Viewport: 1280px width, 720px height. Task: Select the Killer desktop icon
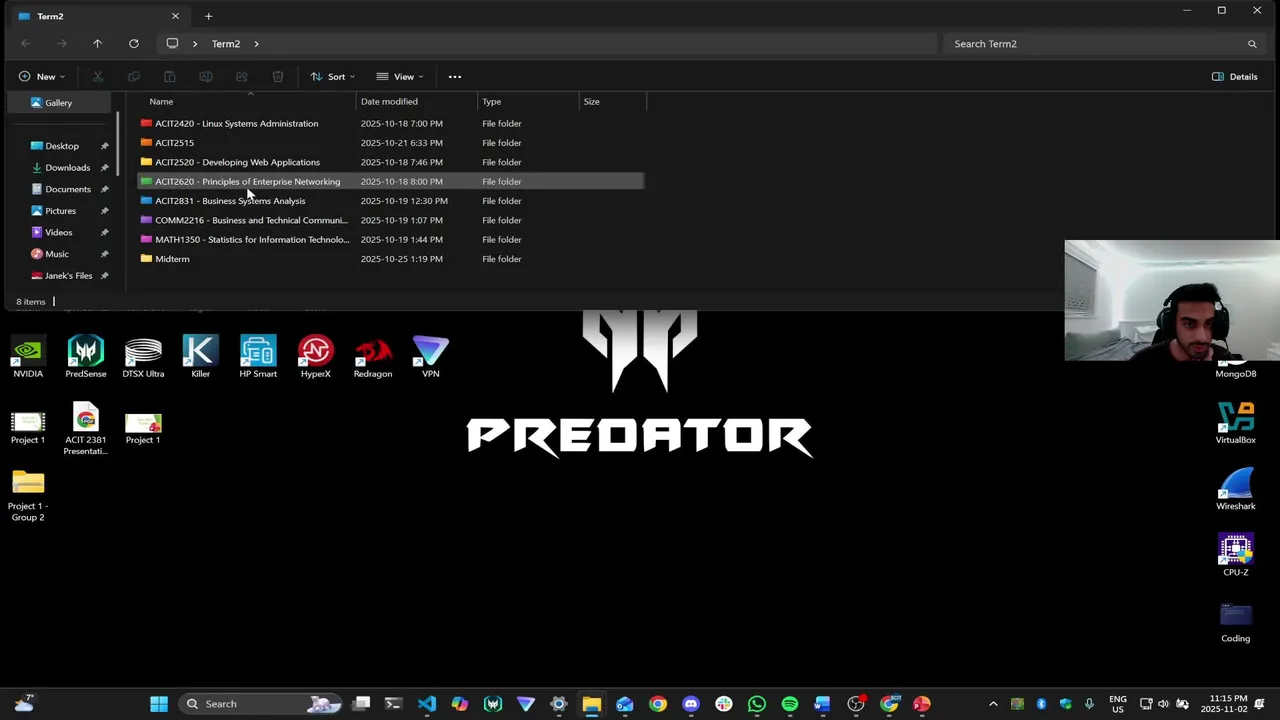[200, 357]
